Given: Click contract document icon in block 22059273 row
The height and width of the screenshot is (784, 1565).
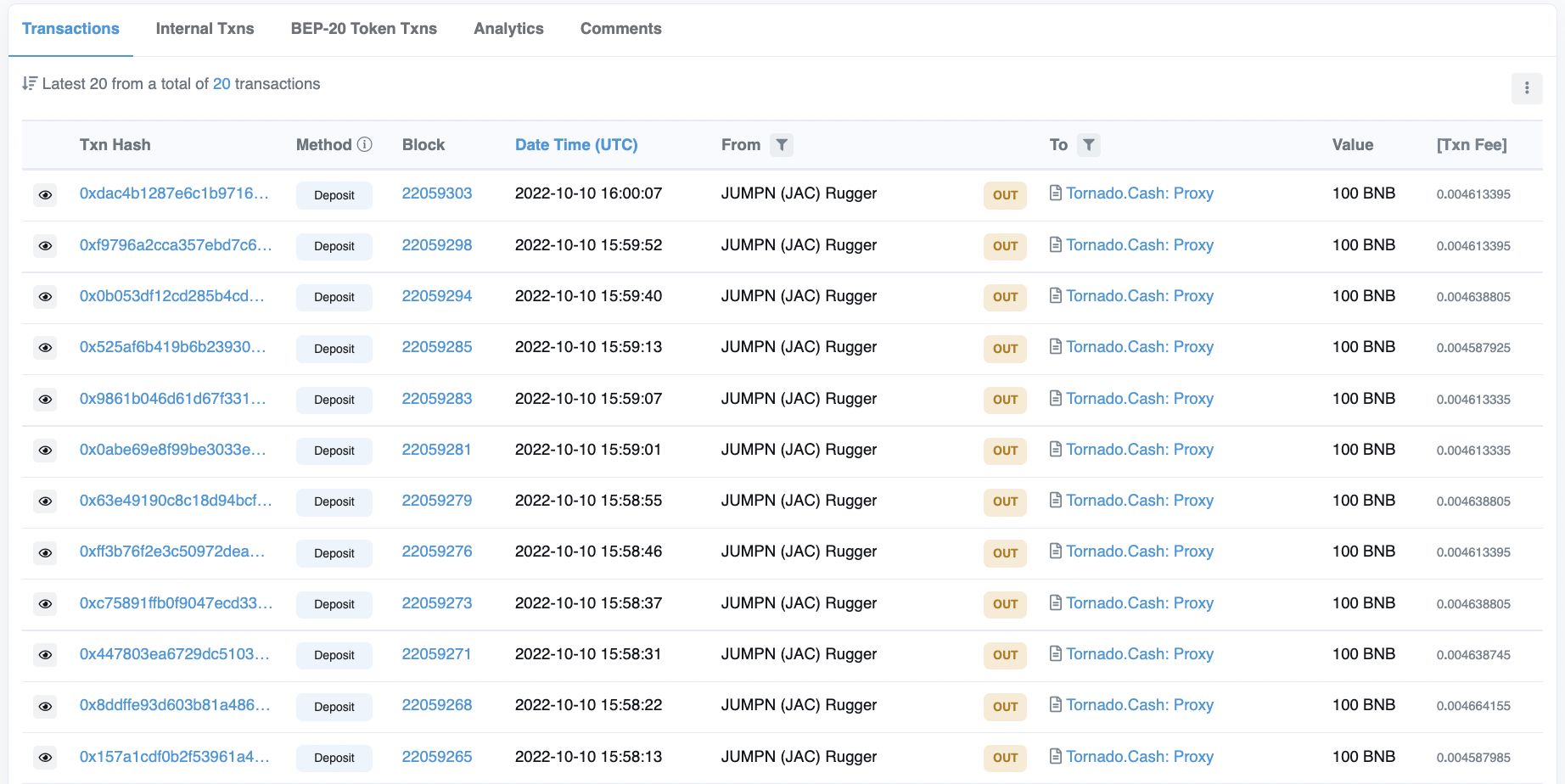Looking at the screenshot, I should [x=1056, y=602].
